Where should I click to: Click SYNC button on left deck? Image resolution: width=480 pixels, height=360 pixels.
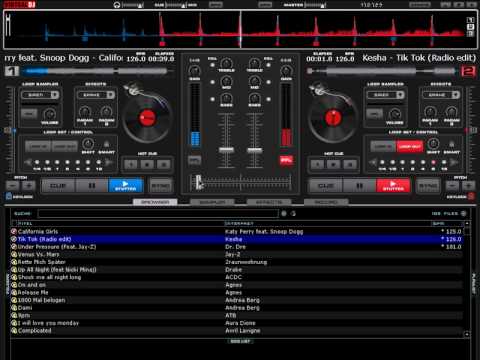(x=161, y=185)
